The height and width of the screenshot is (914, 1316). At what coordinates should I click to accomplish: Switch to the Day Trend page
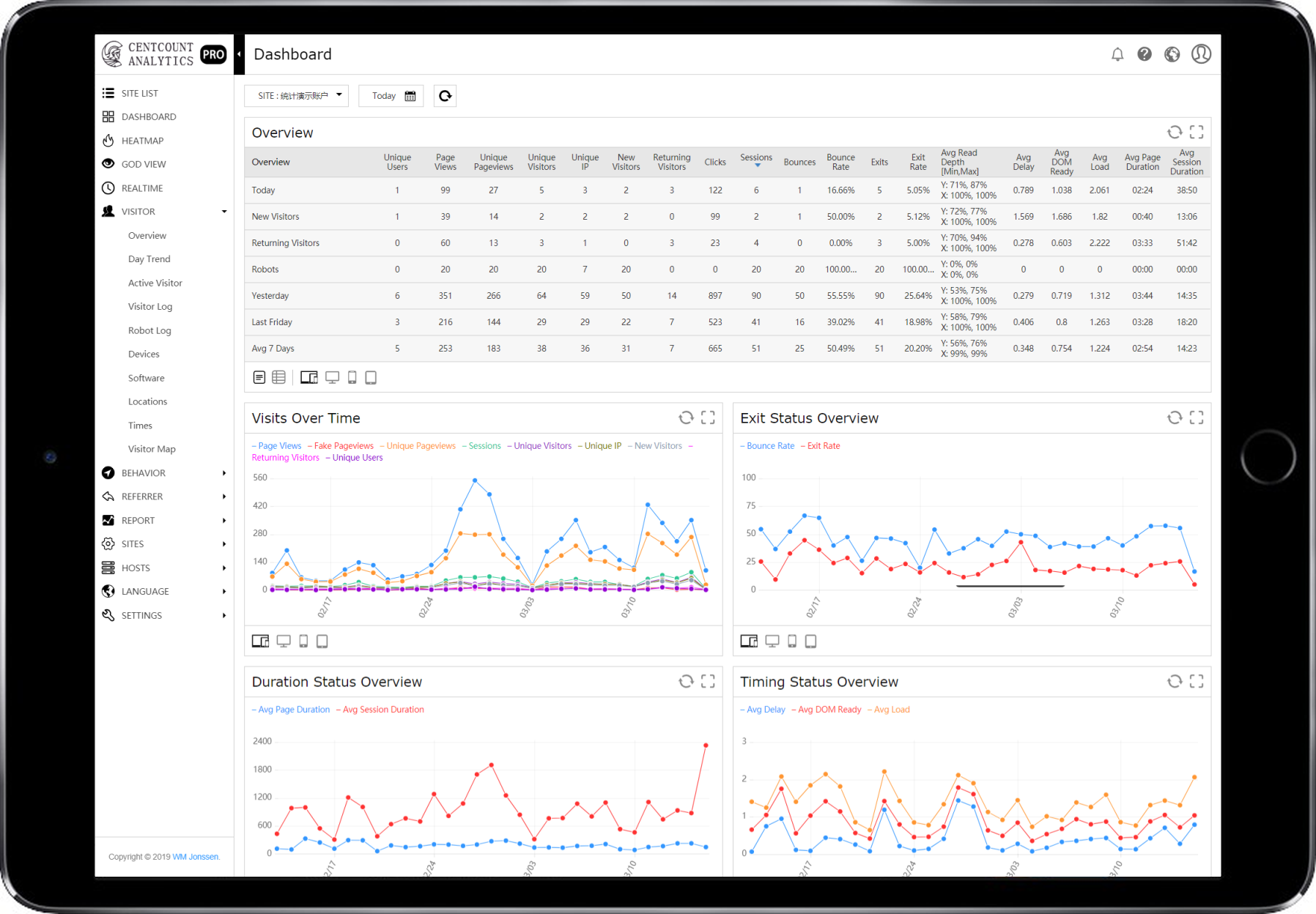pos(149,259)
